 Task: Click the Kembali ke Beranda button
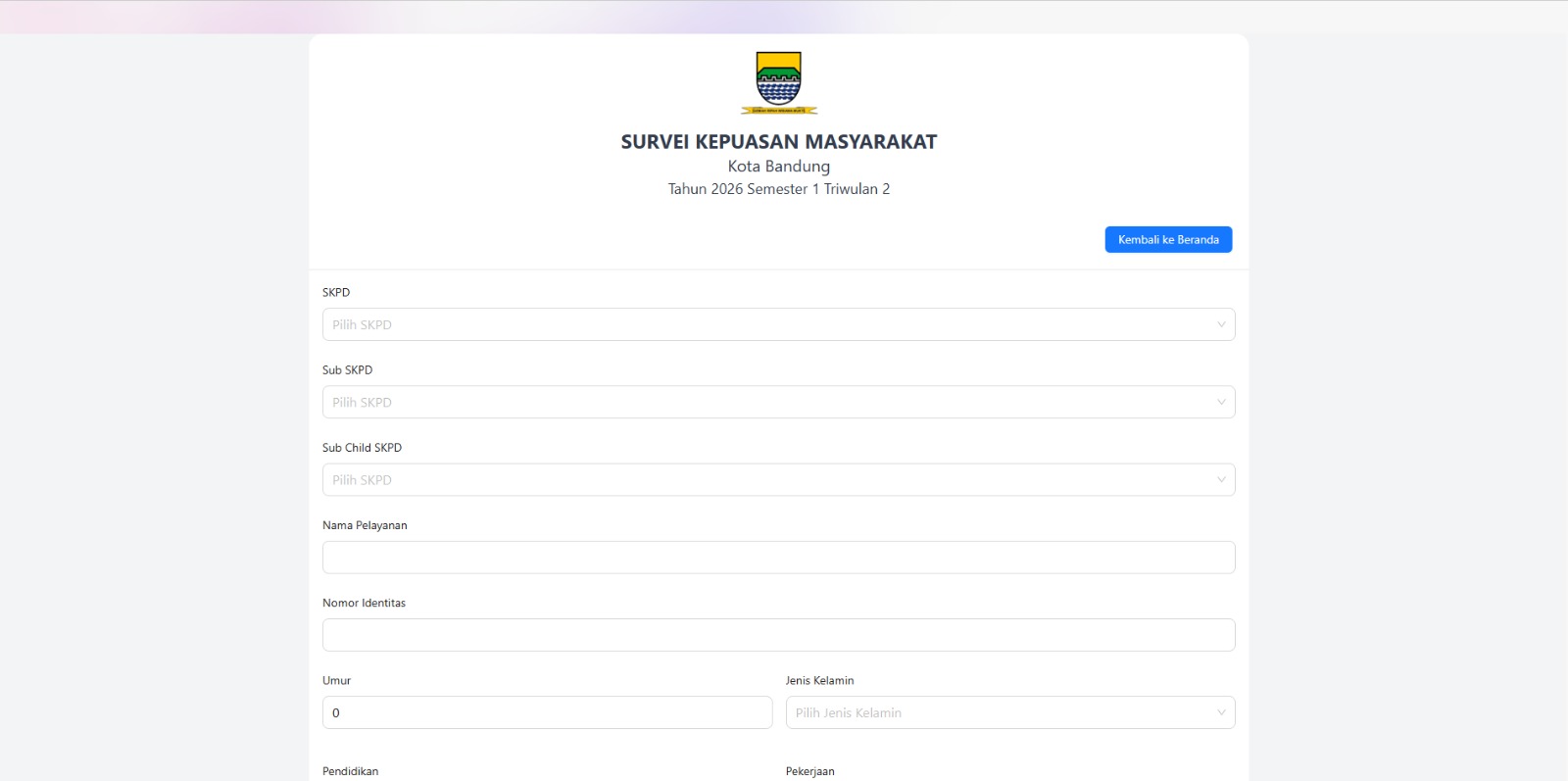click(1168, 239)
